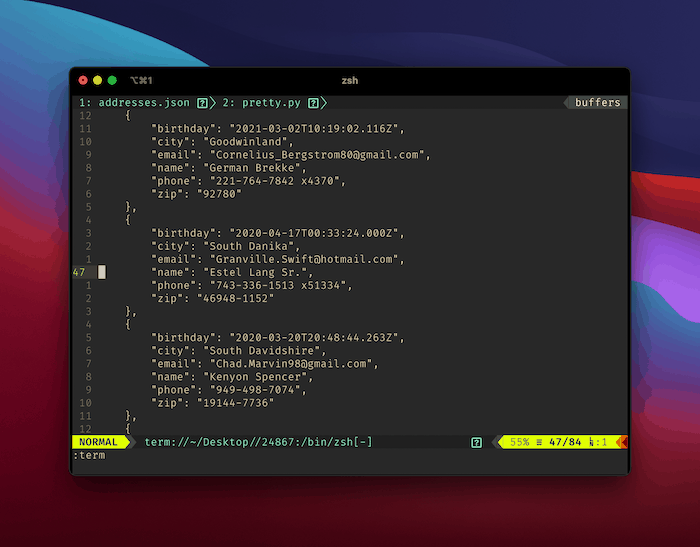Click the city value South Danika
The image size is (700, 547).
[x=249, y=246]
